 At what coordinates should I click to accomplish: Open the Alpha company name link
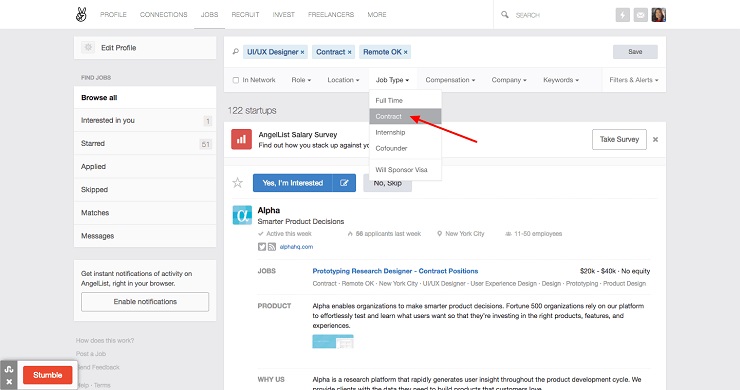point(269,210)
